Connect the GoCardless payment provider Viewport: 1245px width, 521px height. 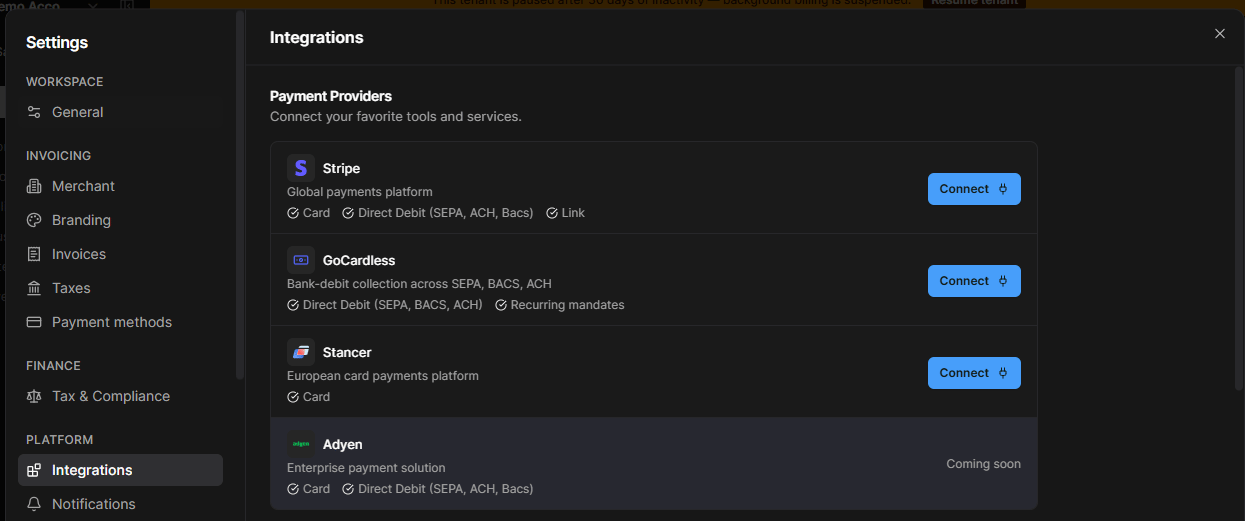tap(974, 281)
